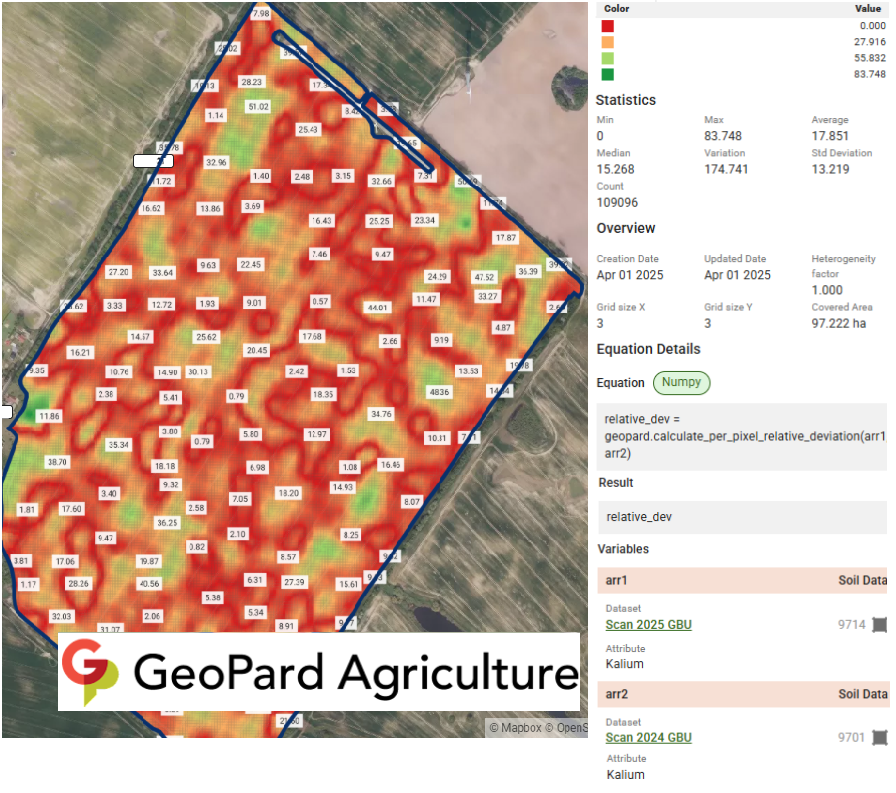Select the 36.25 map value label

(x=167, y=523)
